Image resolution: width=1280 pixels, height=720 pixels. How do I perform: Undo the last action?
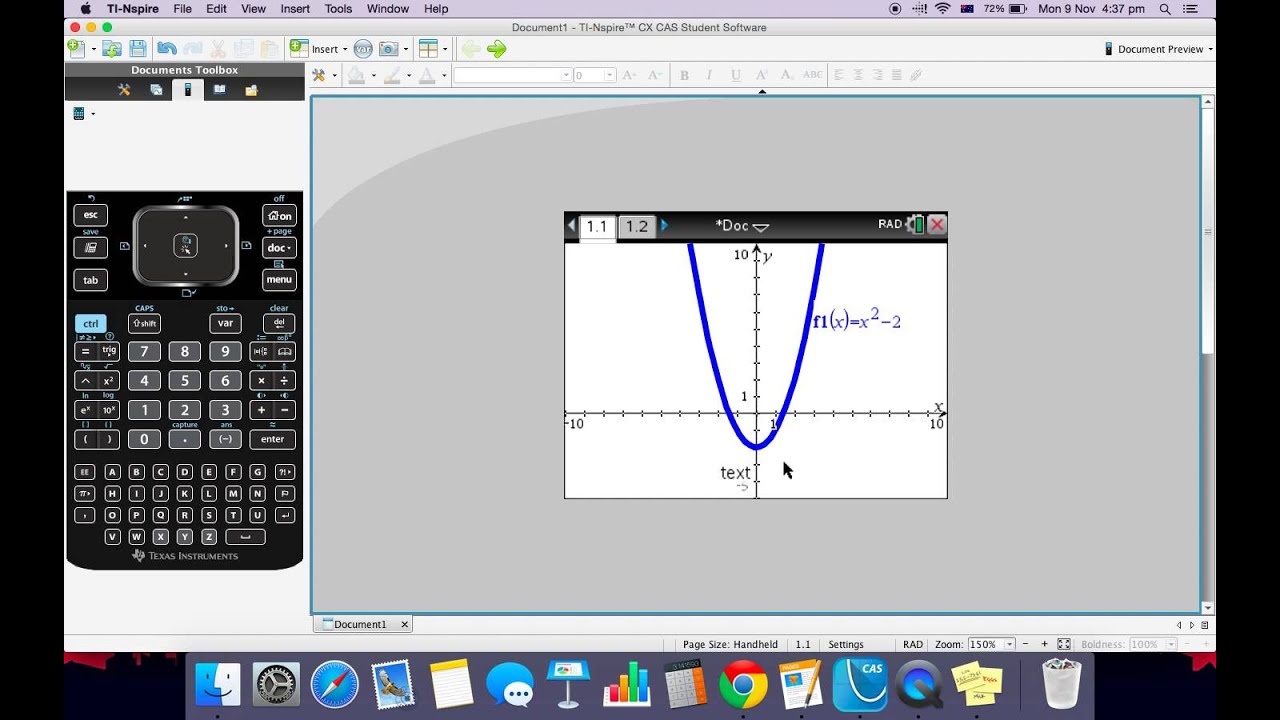[166, 48]
